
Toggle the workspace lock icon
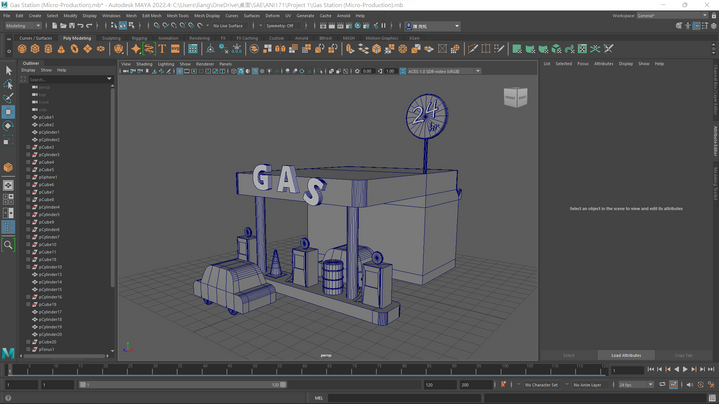713,16
